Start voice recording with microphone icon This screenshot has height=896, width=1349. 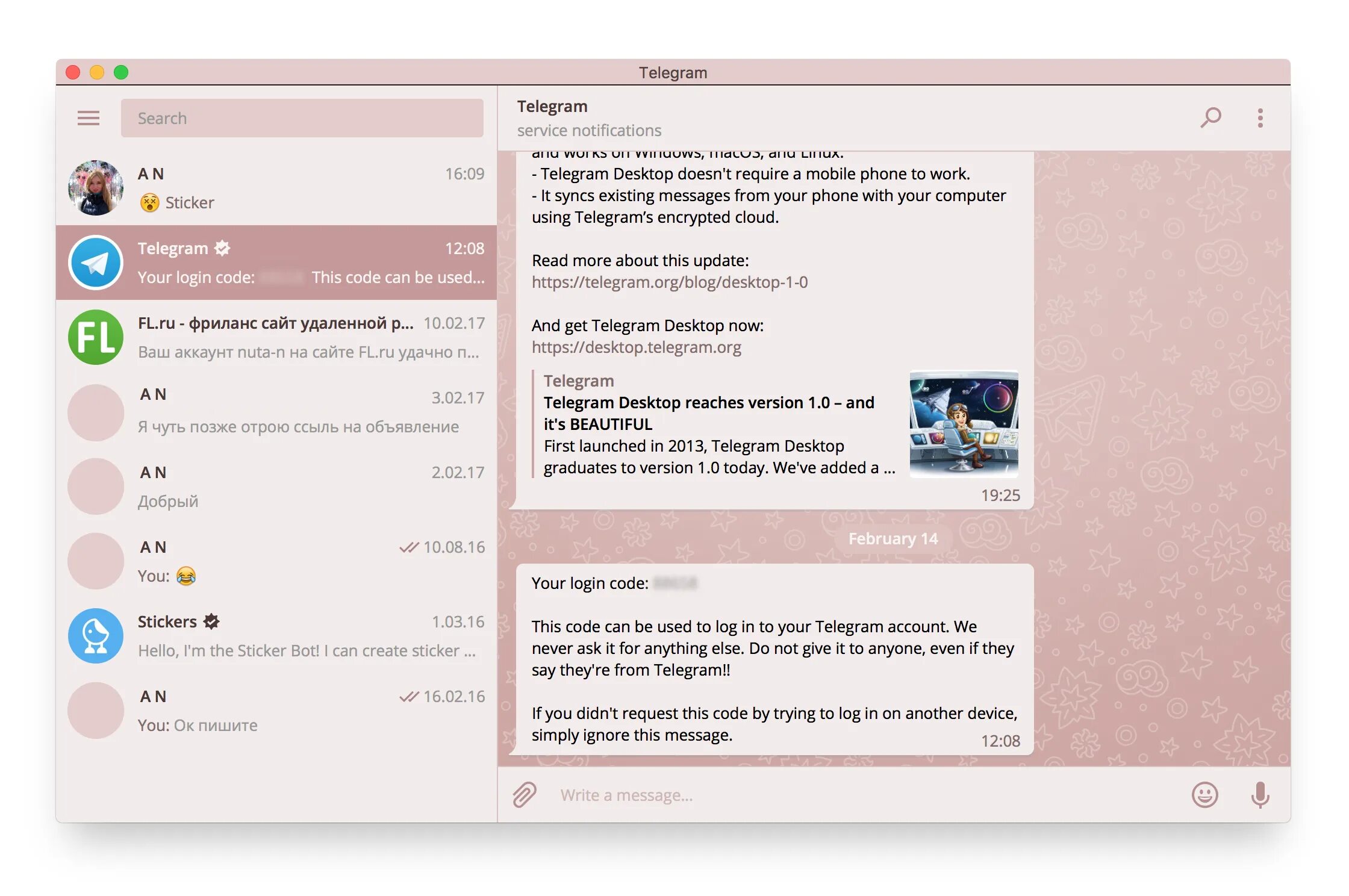pos(1260,795)
